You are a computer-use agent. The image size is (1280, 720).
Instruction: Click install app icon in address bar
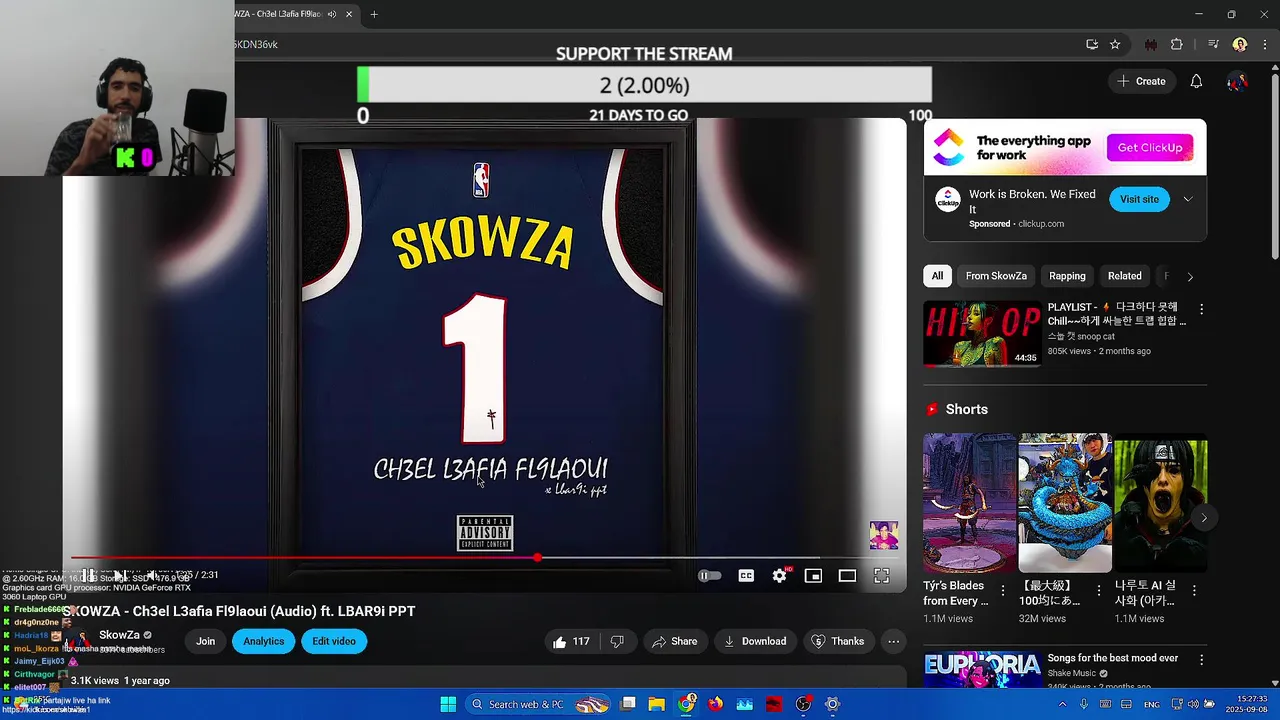tap(1092, 44)
